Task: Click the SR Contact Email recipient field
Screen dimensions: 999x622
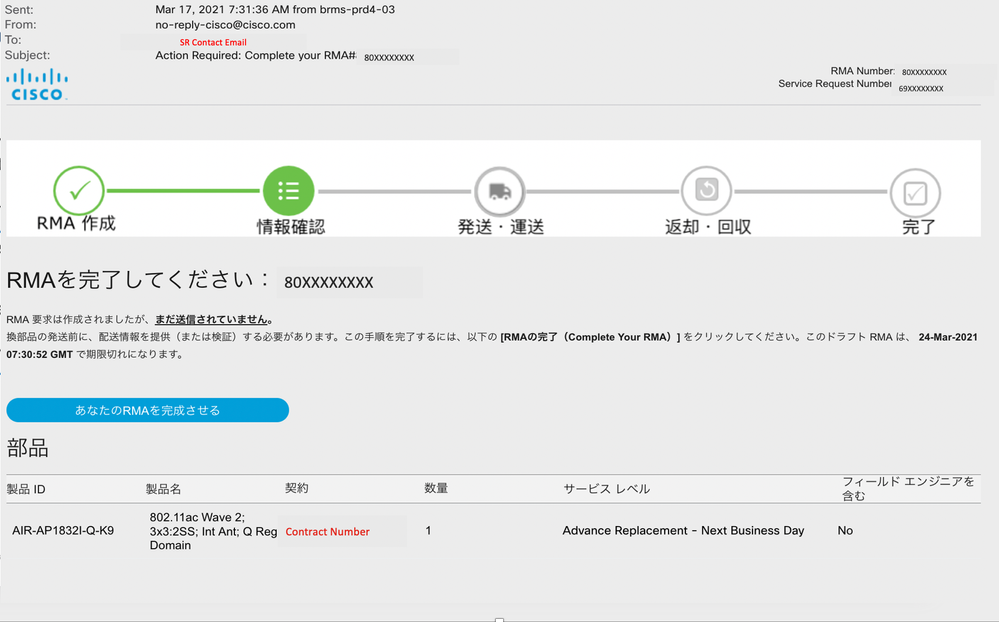Action: 213,42
